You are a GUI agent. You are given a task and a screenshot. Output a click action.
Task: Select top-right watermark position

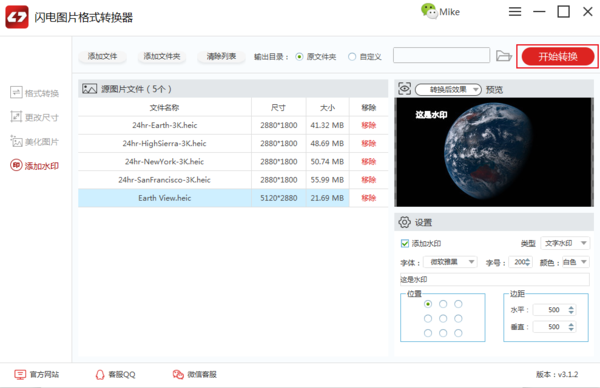(458, 304)
